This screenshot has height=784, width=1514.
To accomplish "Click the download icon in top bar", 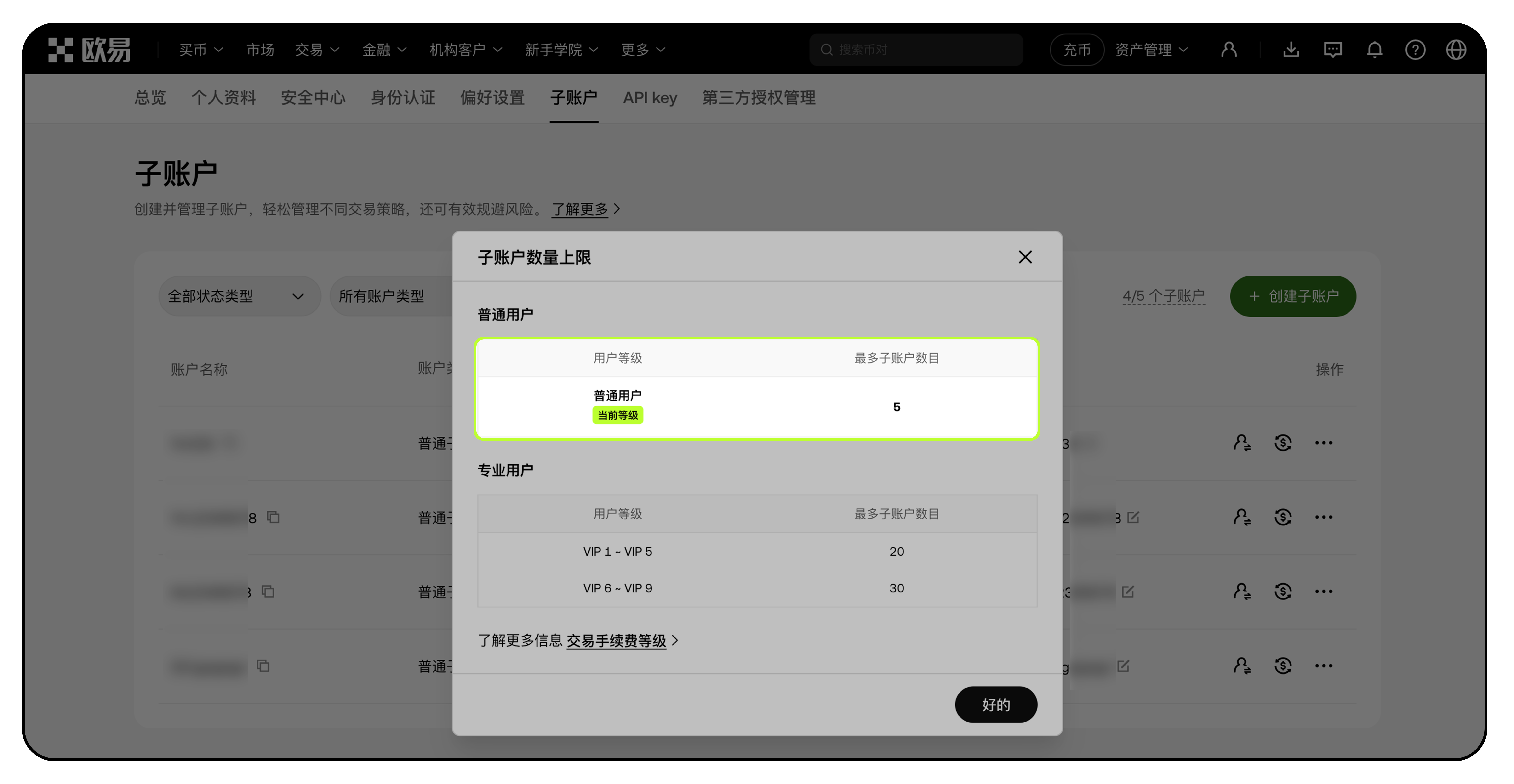I will coord(1291,49).
